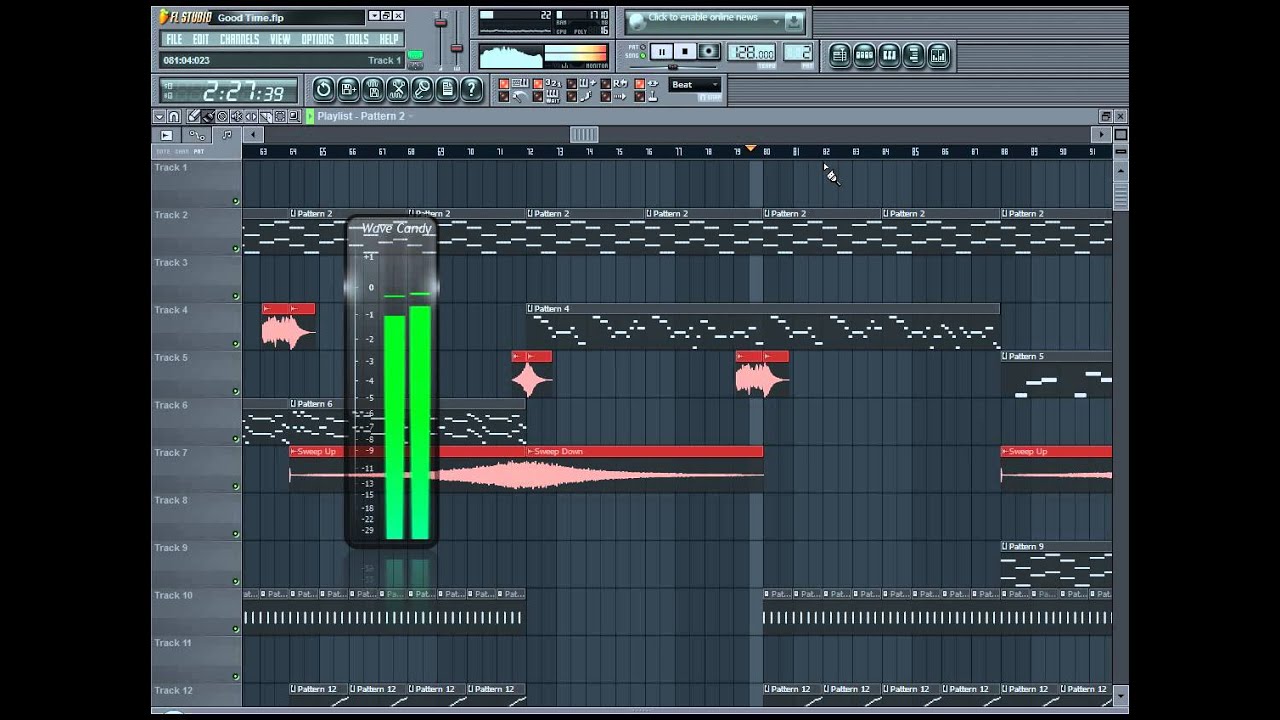This screenshot has height=720, width=1280.
Task: Click the online news download icon
Action: 794,22
